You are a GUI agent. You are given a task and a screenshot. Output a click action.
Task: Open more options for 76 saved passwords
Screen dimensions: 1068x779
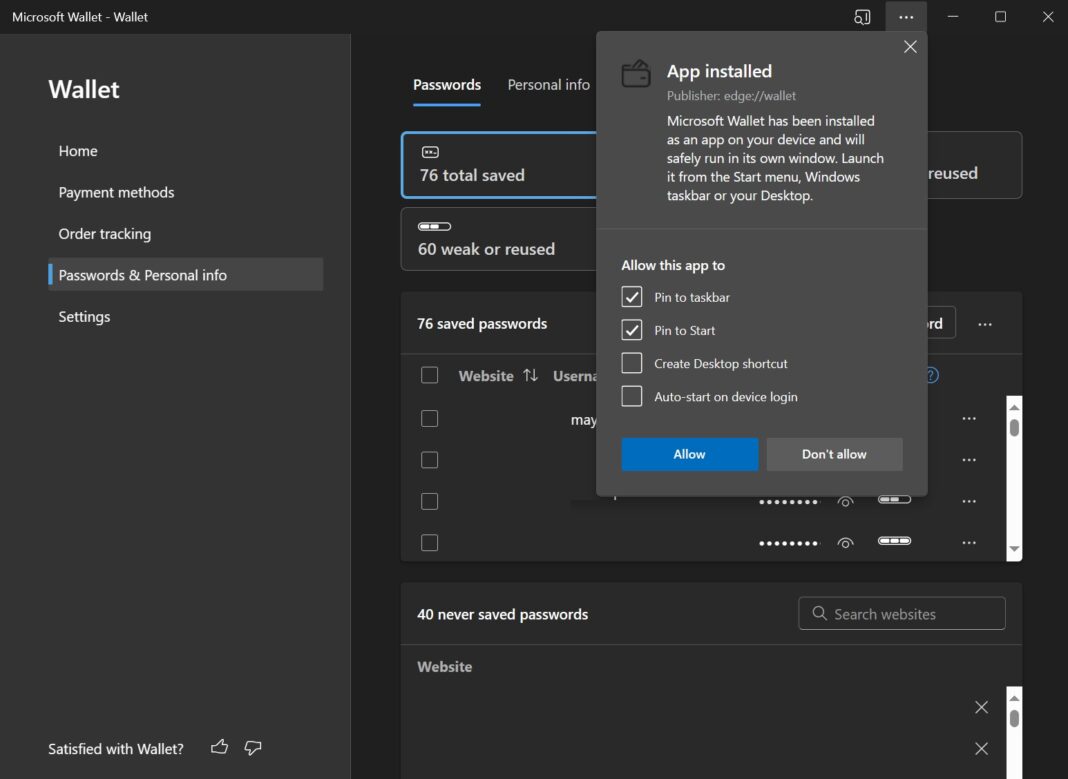(986, 322)
